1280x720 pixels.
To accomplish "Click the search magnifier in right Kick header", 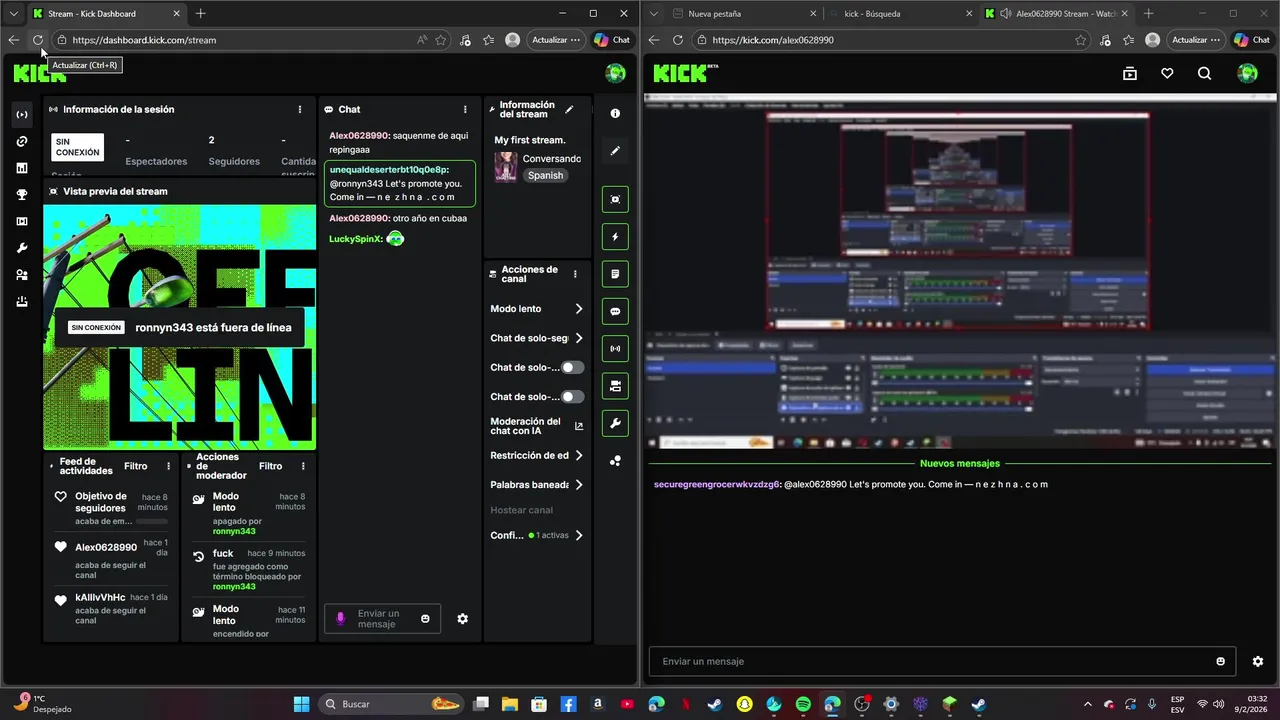I will click(1204, 73).
